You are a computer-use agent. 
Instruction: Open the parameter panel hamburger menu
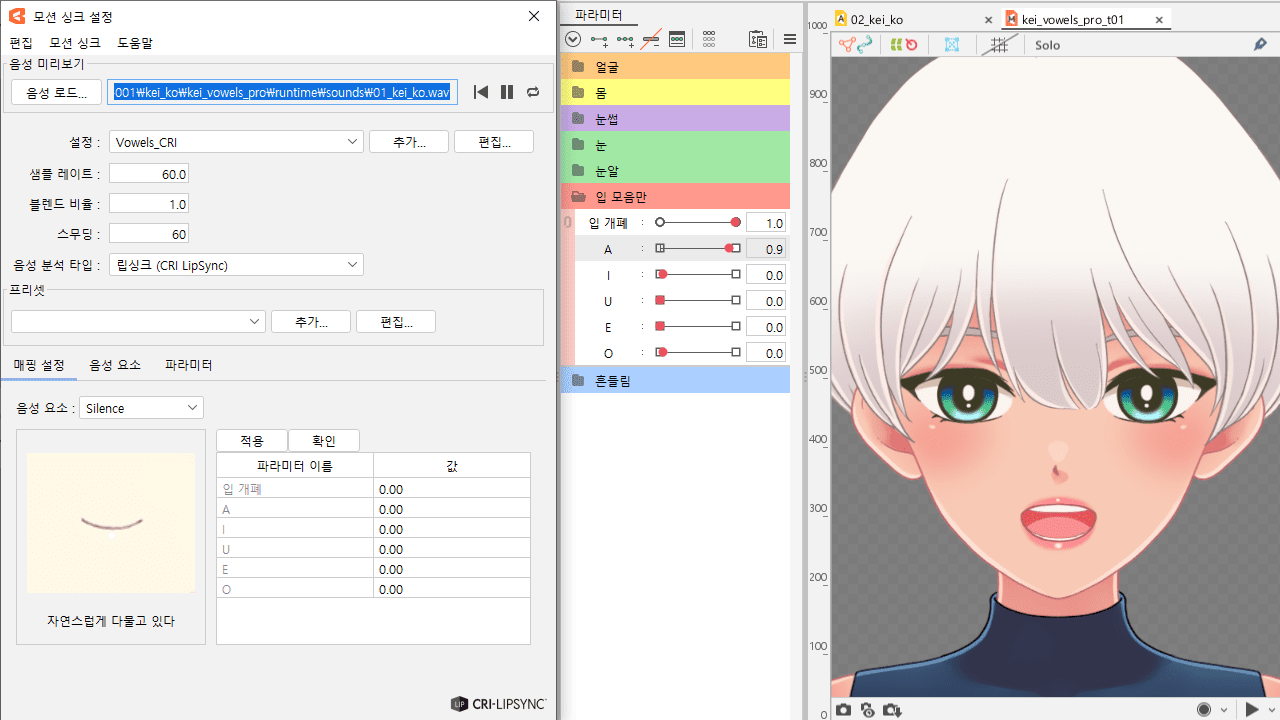(790, 40)
